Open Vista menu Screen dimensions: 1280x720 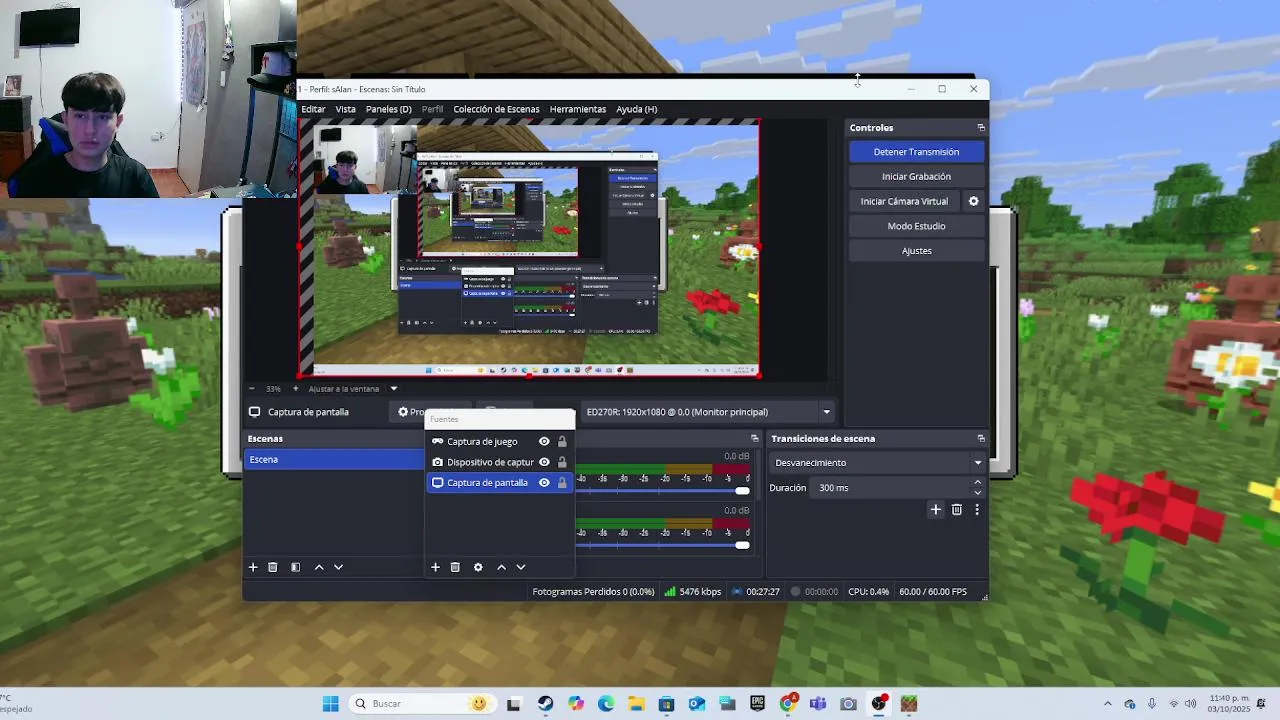point(346,109)
